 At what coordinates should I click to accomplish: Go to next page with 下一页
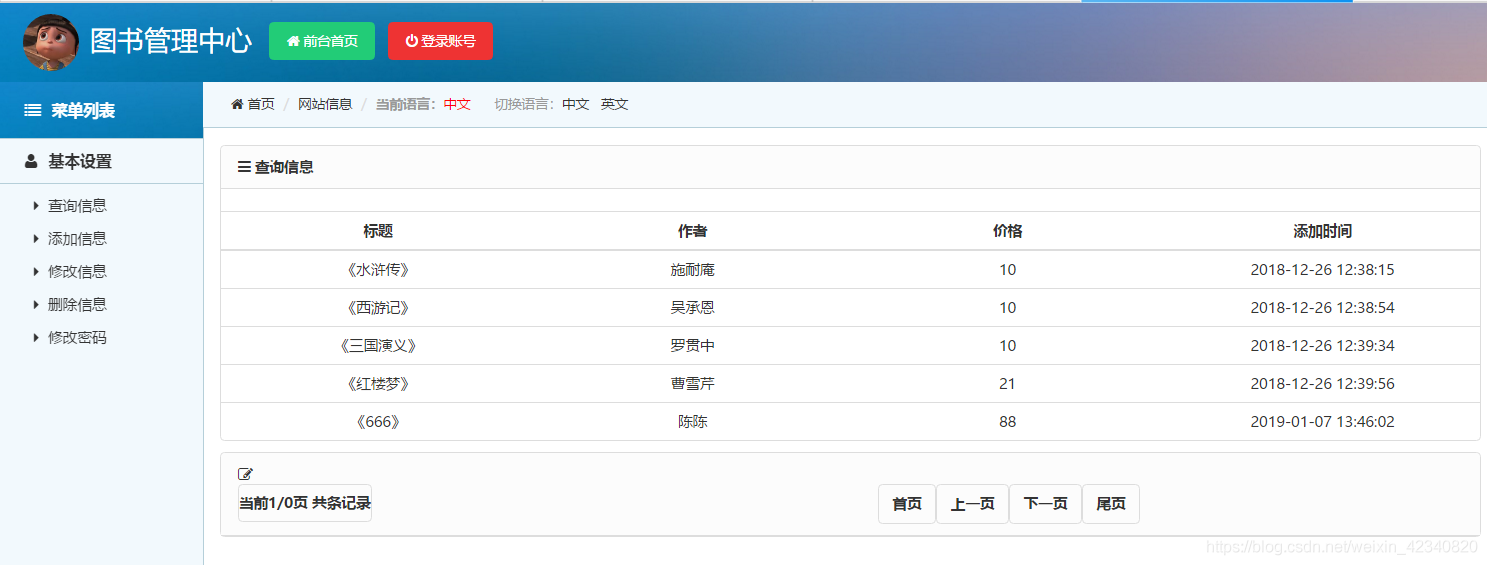point(1045,504)
